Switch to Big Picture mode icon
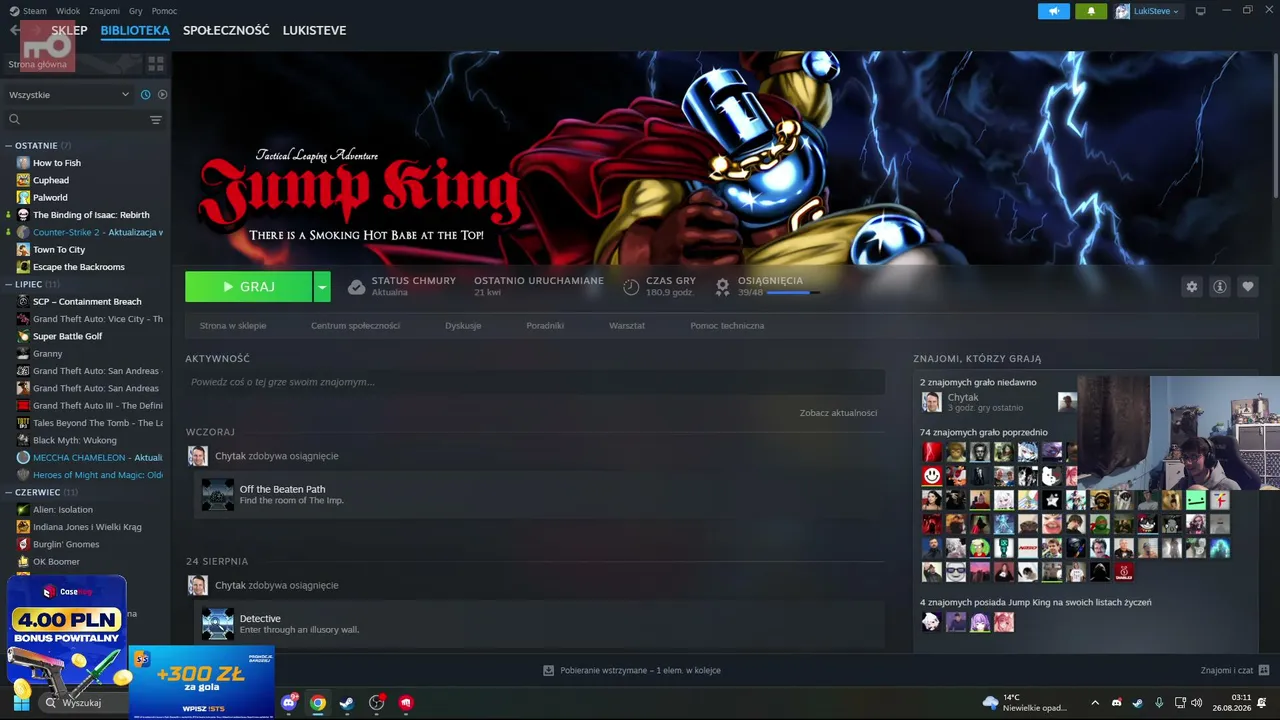The height and width of the screenshot is (720, 1280). (x=1201, y=11)
